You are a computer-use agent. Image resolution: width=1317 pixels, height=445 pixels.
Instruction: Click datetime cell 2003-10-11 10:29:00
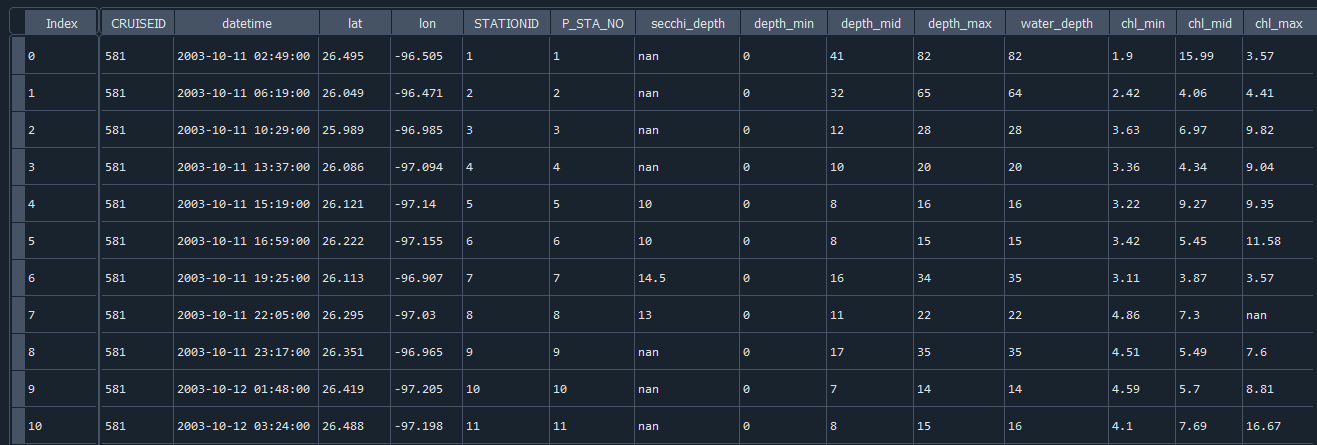point(246,129)
